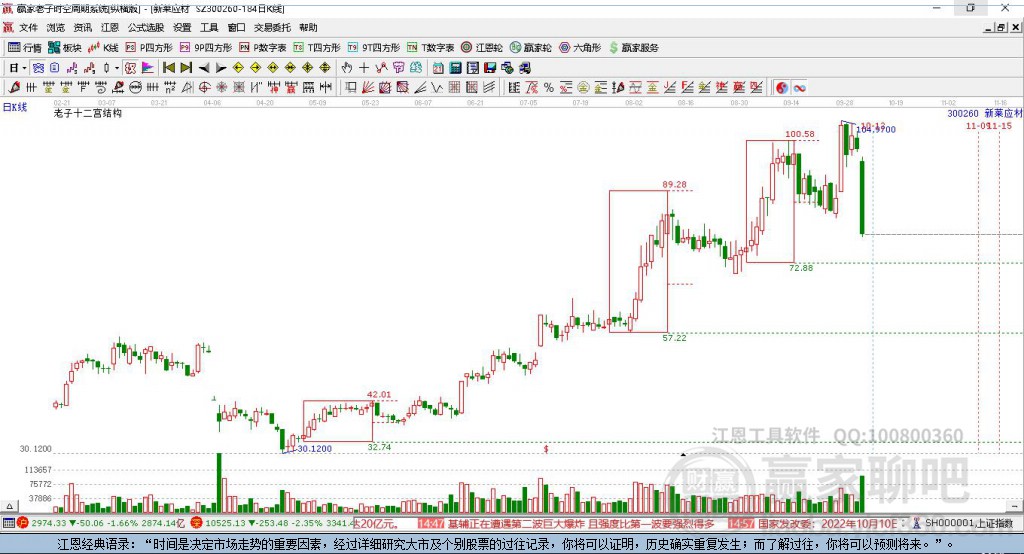Screen dimensions: 1024x554
Task: Open the 9P四方形 tool
Action: 206,48
